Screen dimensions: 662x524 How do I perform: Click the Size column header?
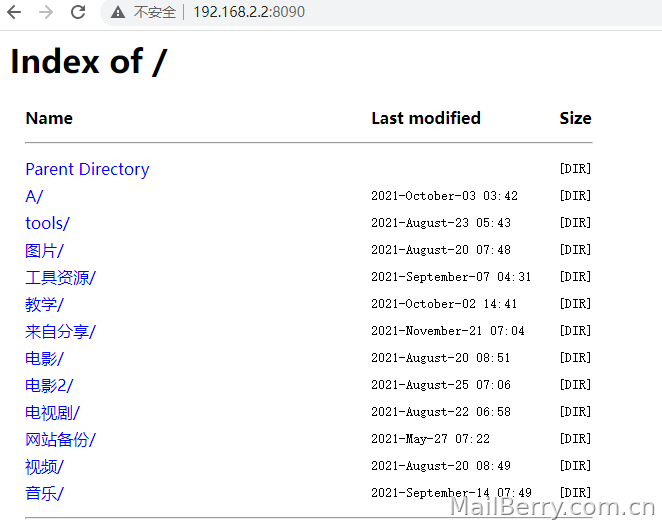click(x=575, y=118)
